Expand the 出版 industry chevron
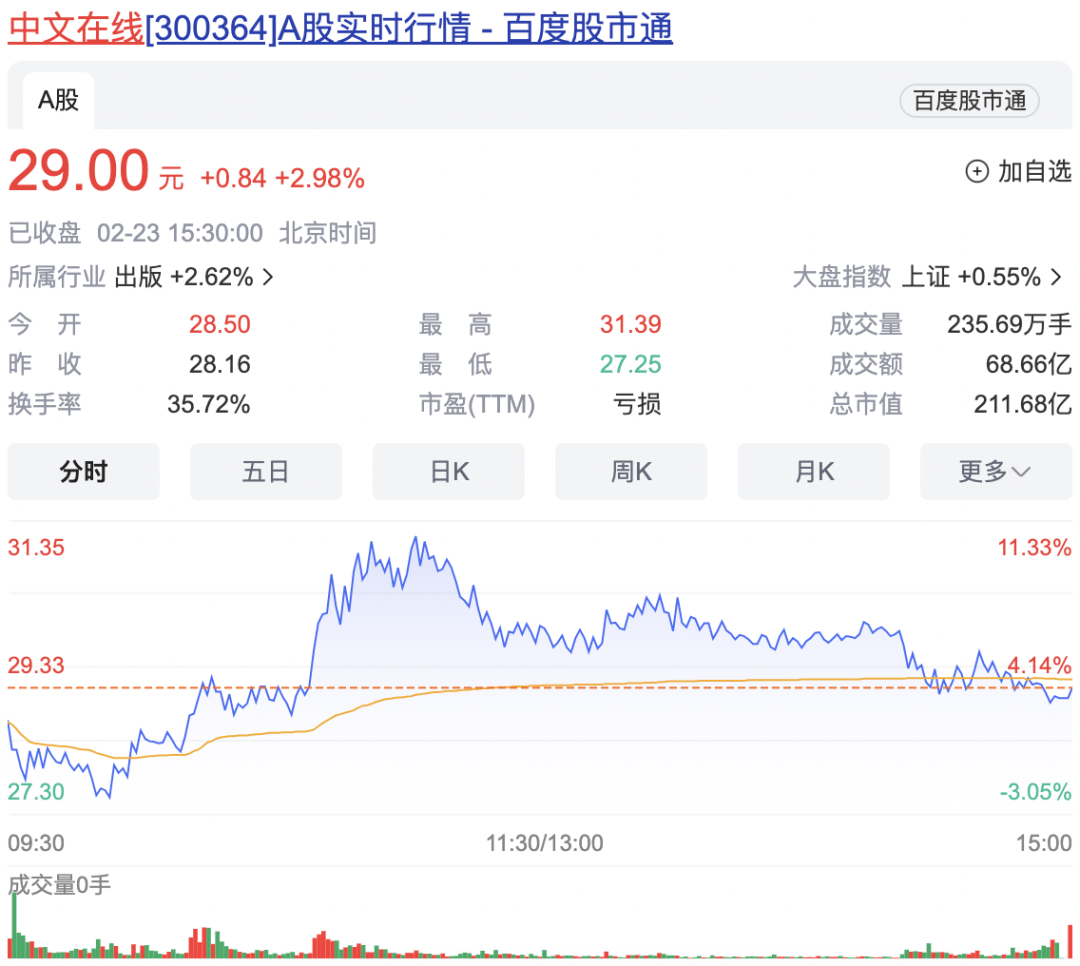The image size is (1080, 966). 268,277
